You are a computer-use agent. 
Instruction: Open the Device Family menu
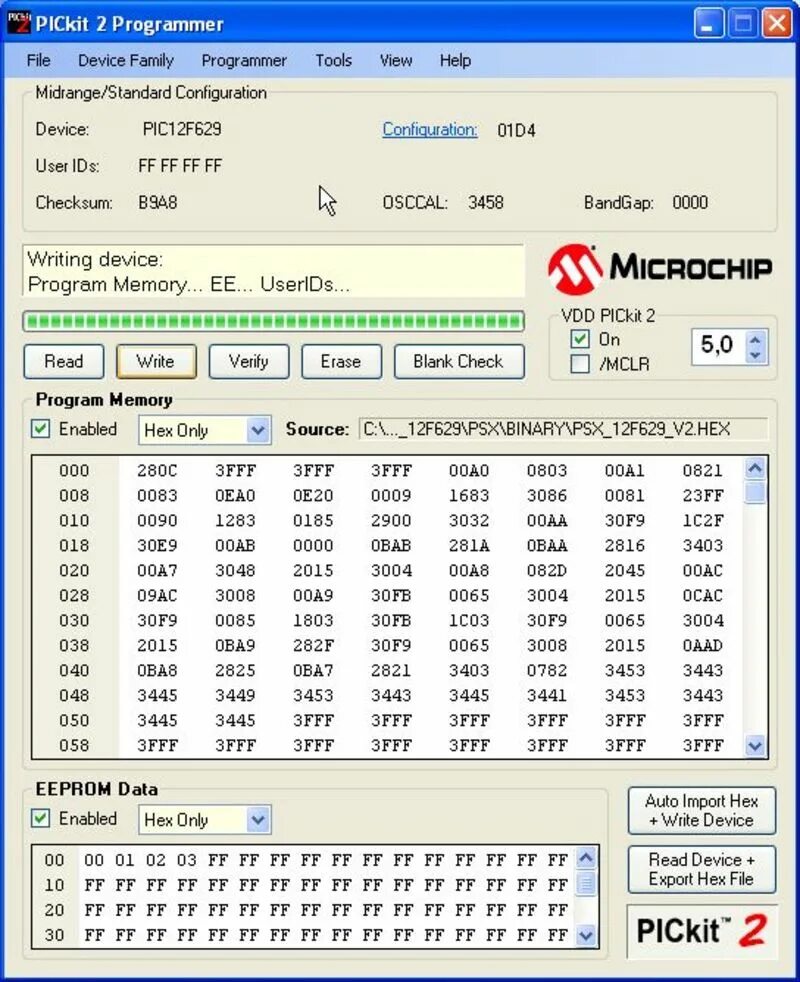[125, 60]
